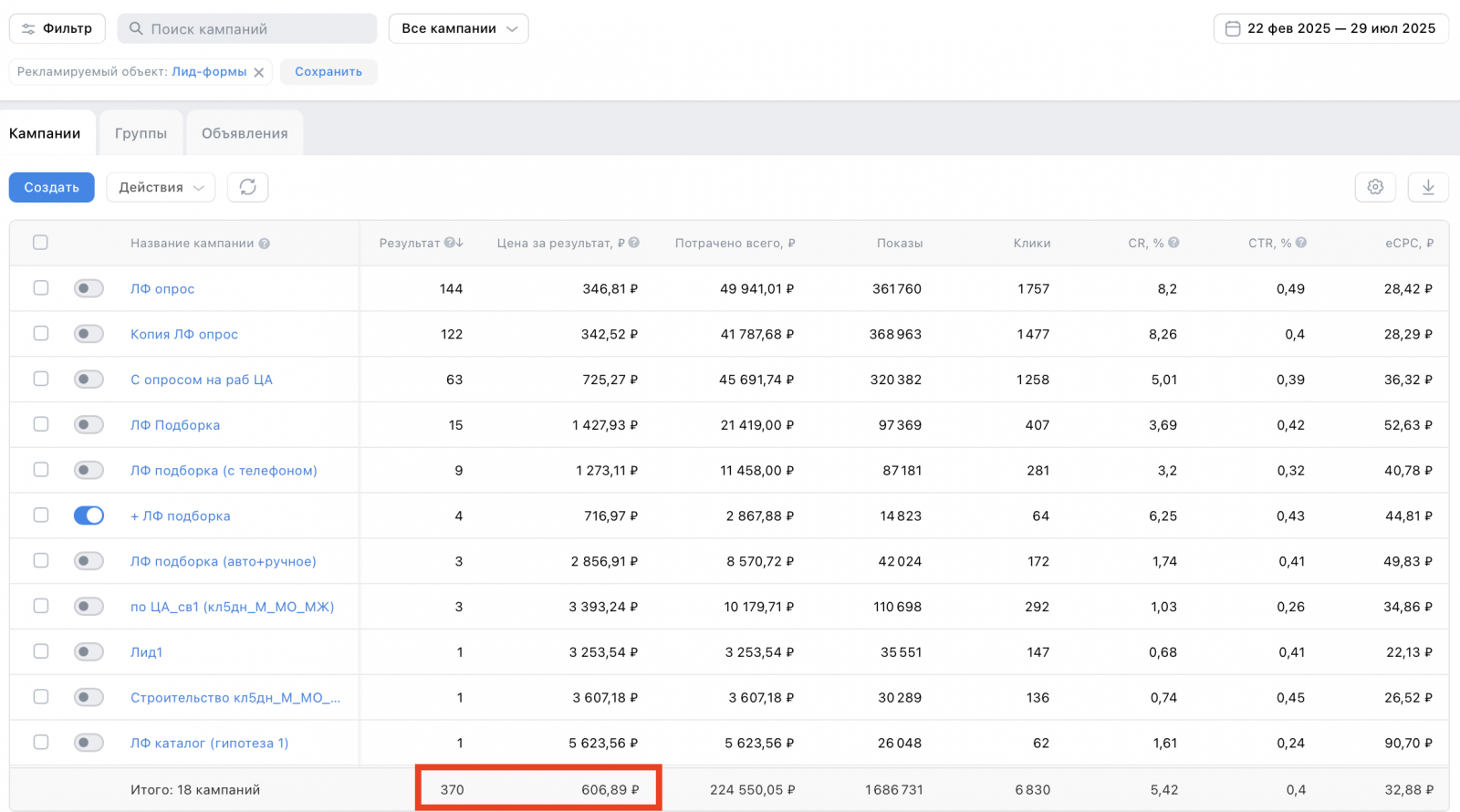Remove the Лид-формы filter chip
Image resolution: width=1460 pixels, height=812 pixels.
[x=259, y=72]
